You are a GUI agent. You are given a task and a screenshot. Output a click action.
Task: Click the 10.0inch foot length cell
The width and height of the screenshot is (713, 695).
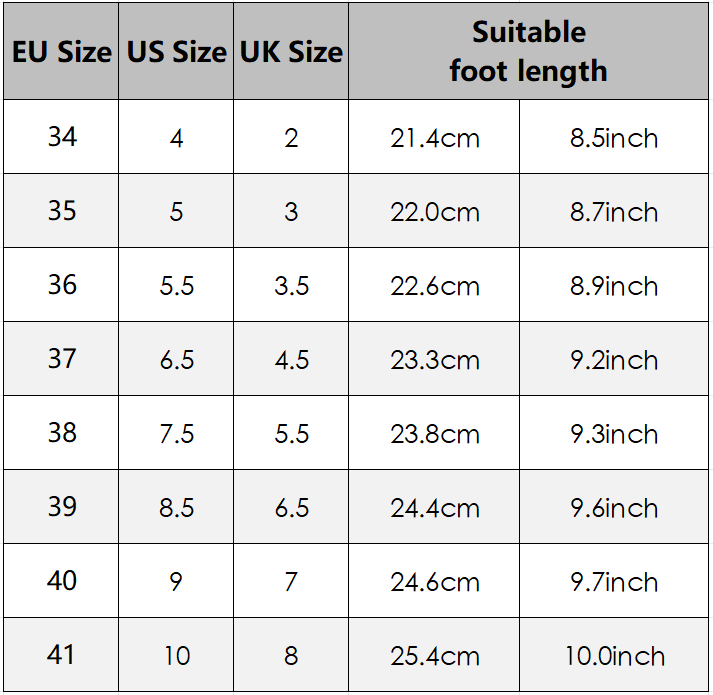click(614, 656)
